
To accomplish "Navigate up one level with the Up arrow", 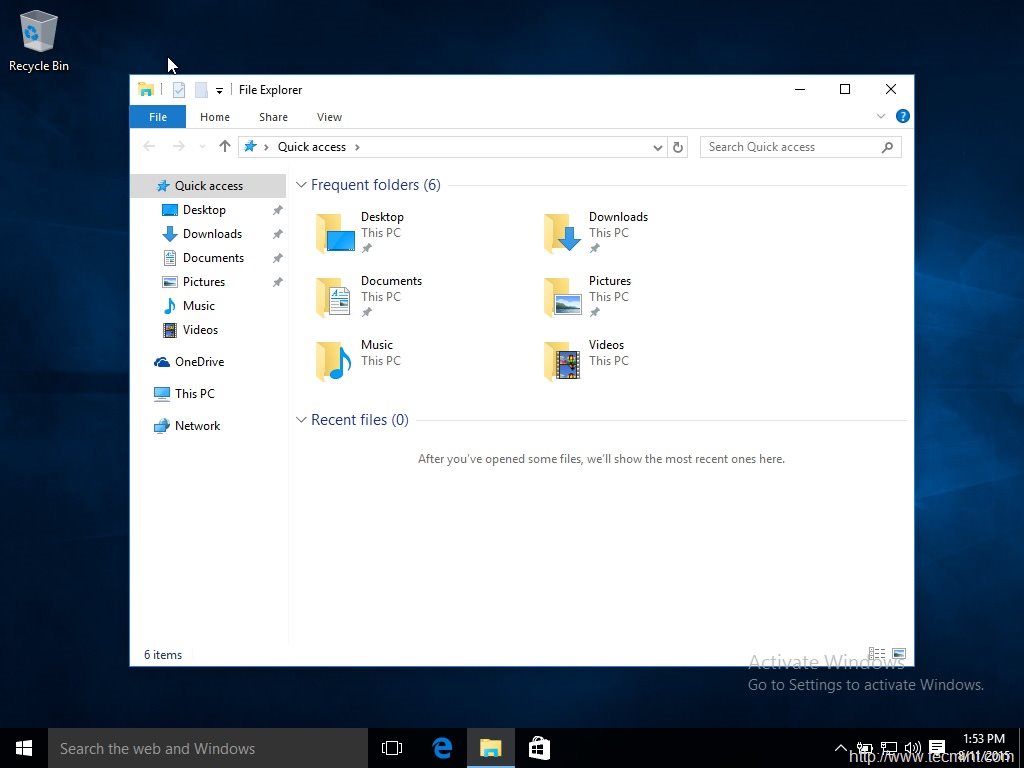I will tap(224, 147).
